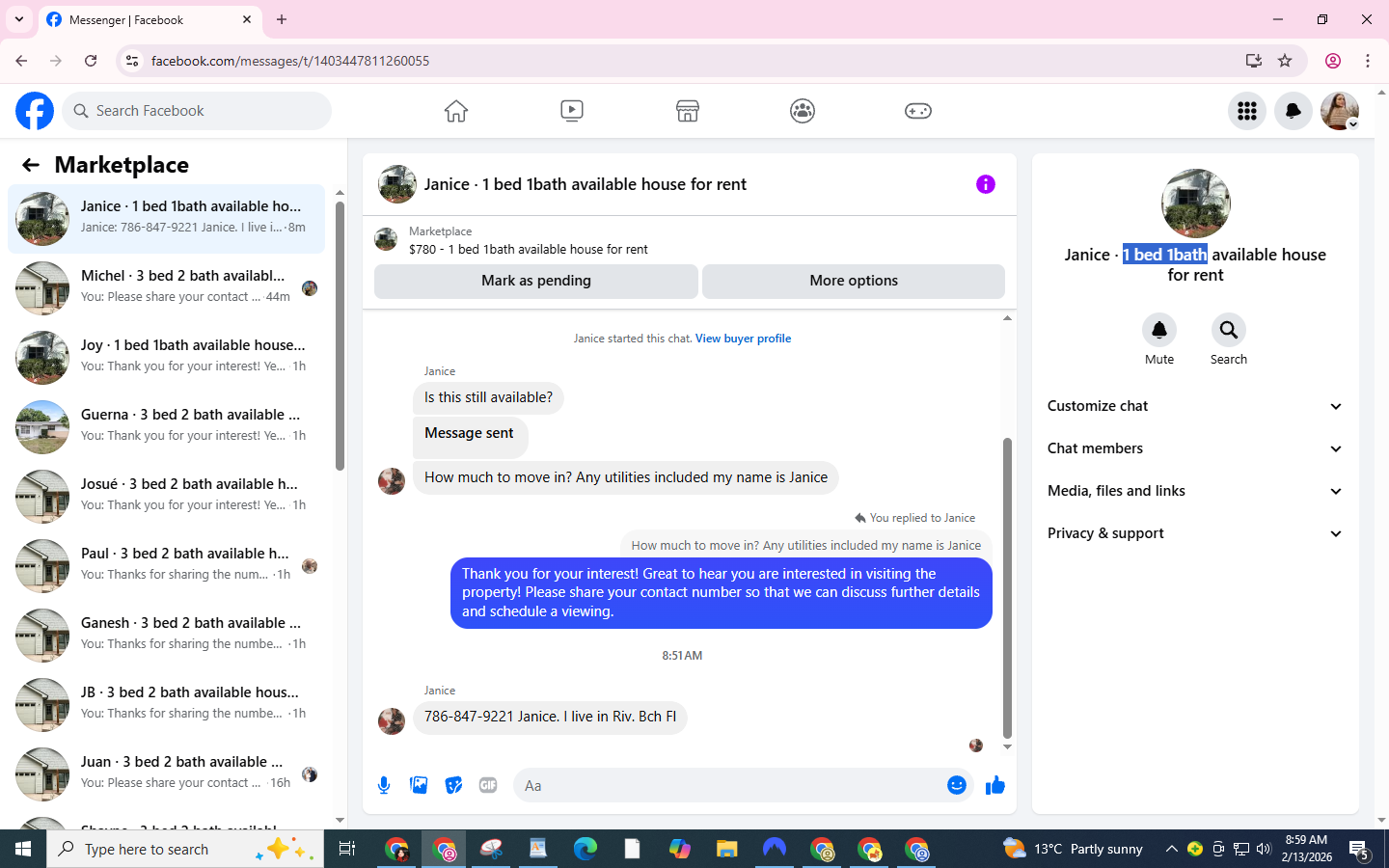Click Mark as pending button

[536, 281]
